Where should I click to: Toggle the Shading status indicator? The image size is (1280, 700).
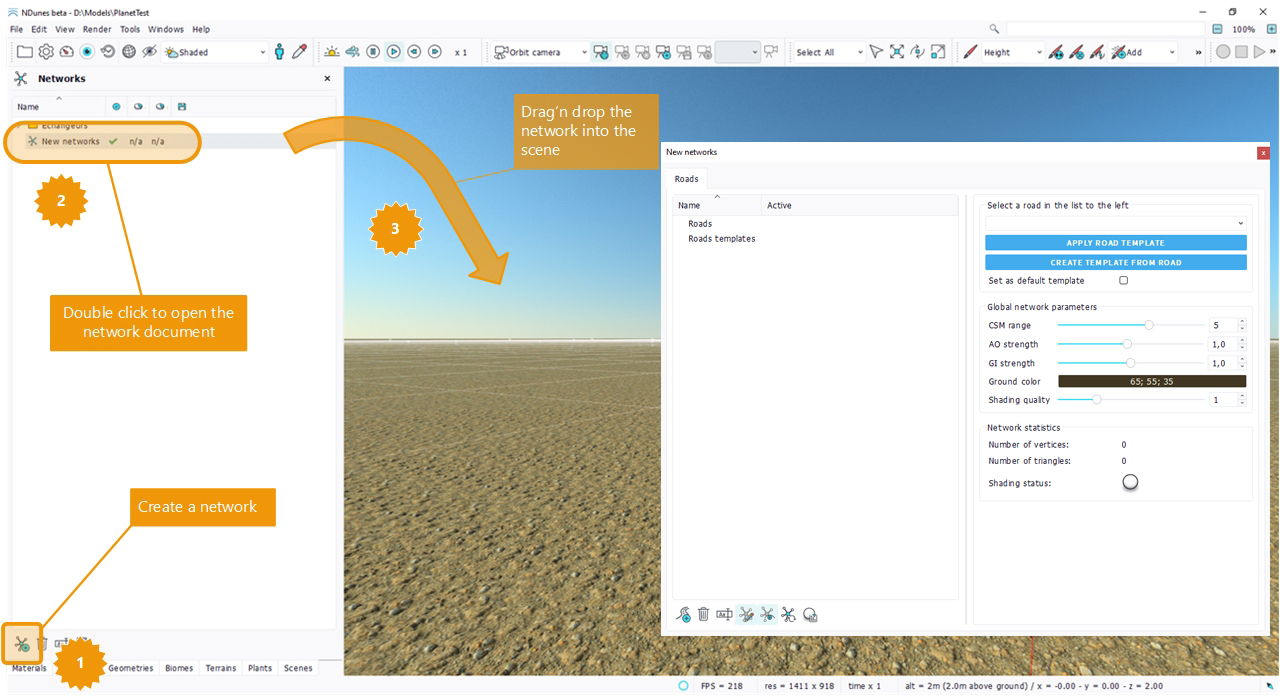coord(1130,482)
